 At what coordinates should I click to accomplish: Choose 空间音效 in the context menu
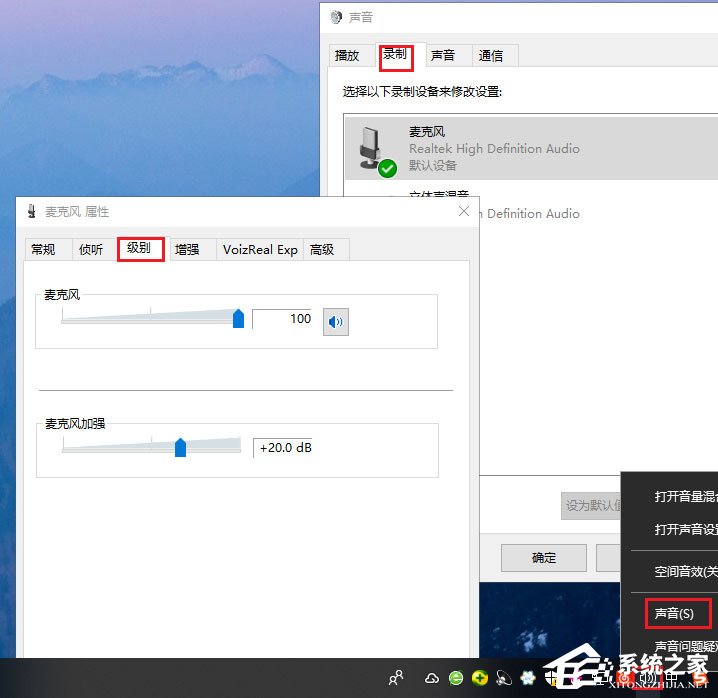(686, 572)
